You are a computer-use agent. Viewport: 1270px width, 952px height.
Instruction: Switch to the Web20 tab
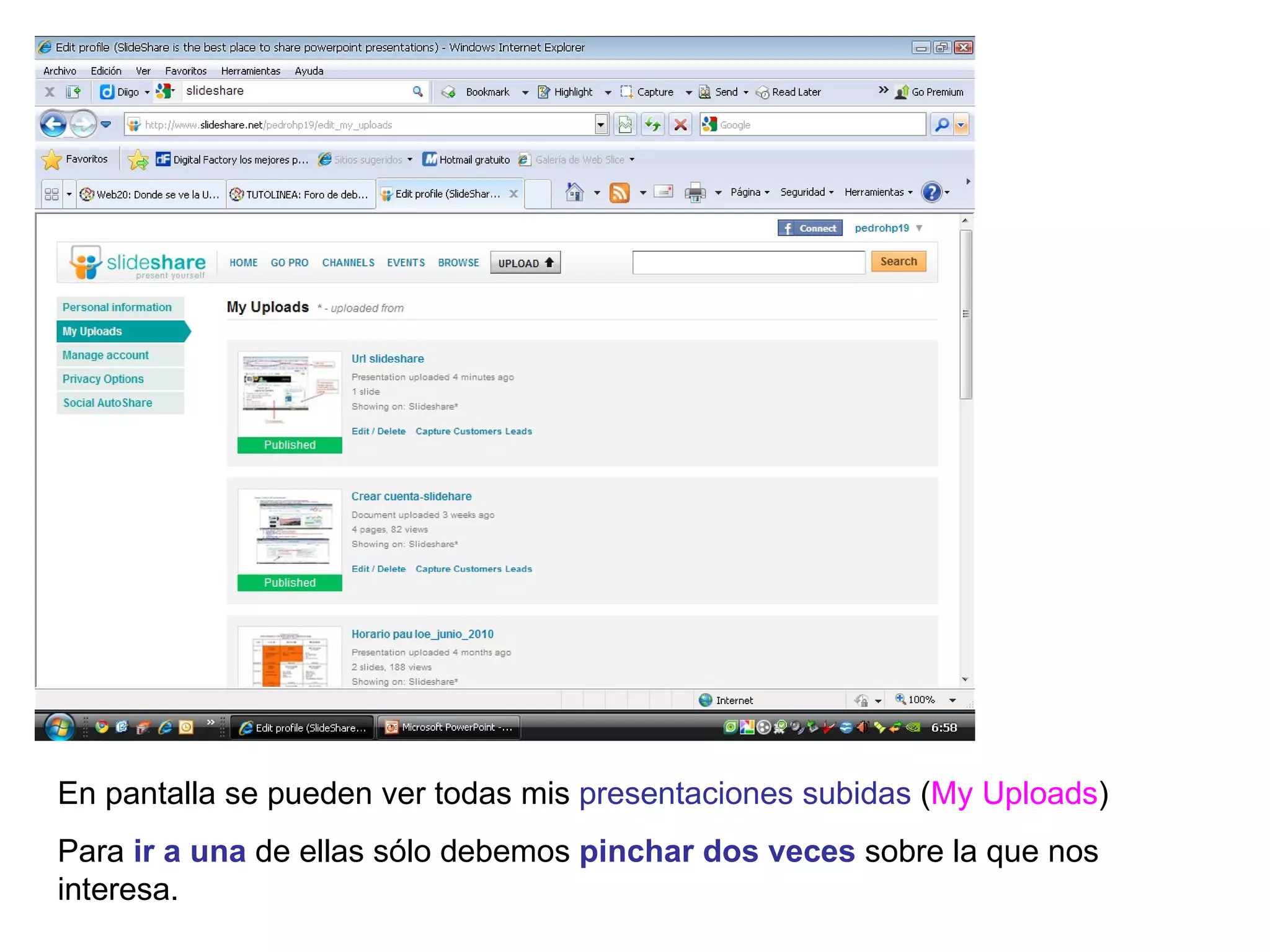pyautogui.click(x=151, y=195)
